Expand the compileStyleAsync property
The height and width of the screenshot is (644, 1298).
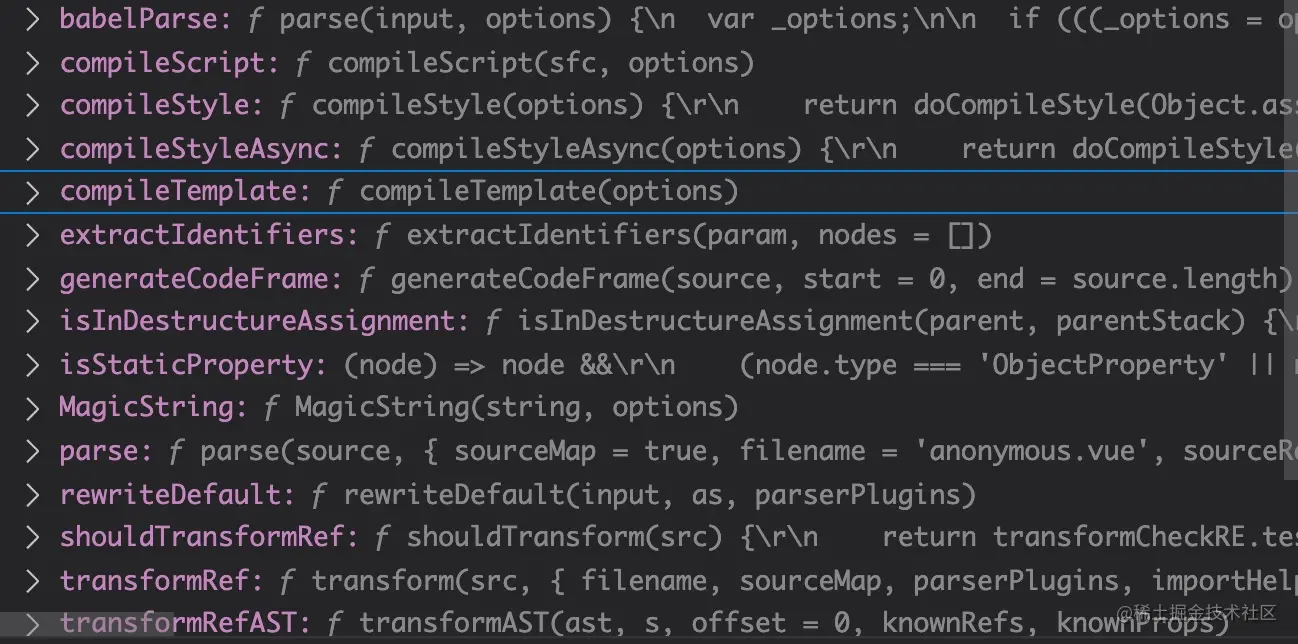click(x=33, y=150)
